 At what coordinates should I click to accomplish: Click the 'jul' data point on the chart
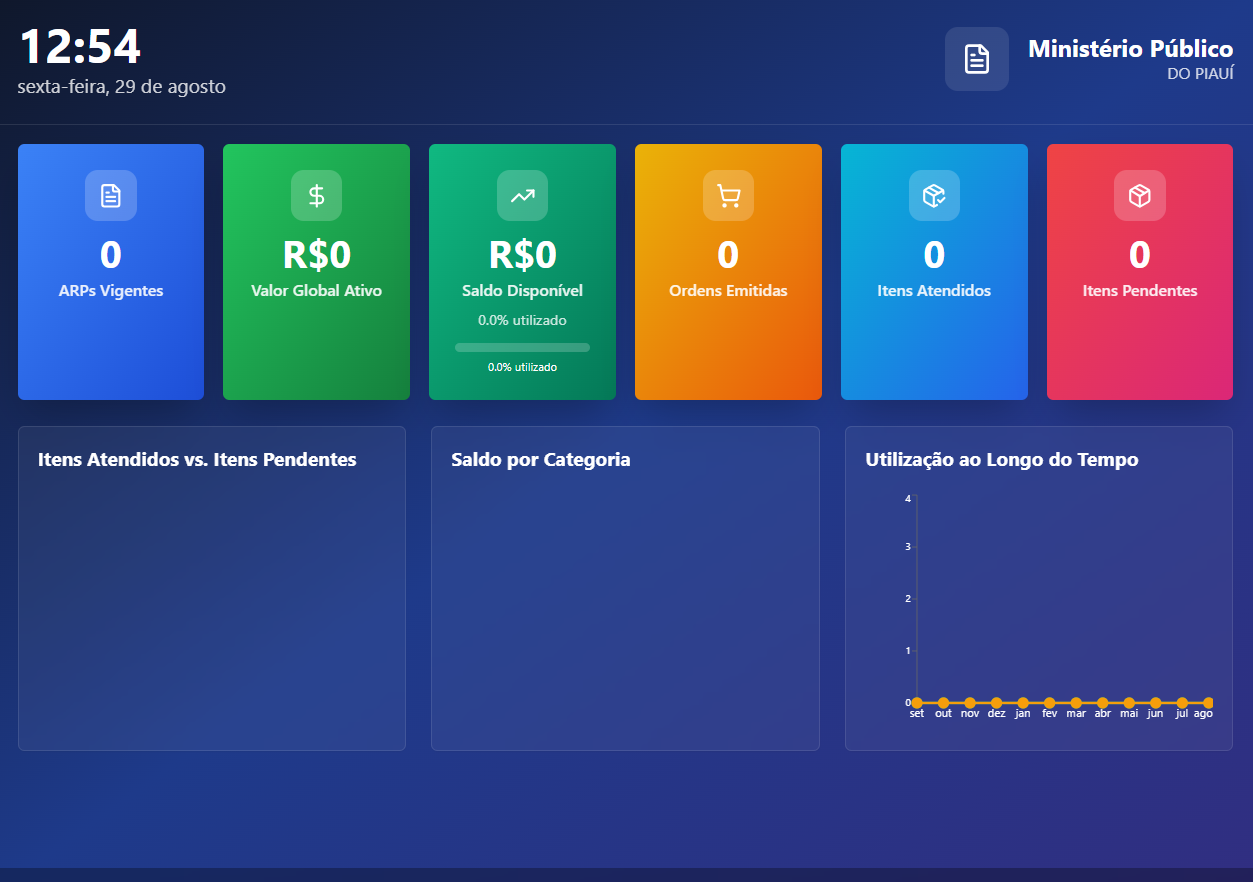pyautogui.click(x=1182, y=703)
